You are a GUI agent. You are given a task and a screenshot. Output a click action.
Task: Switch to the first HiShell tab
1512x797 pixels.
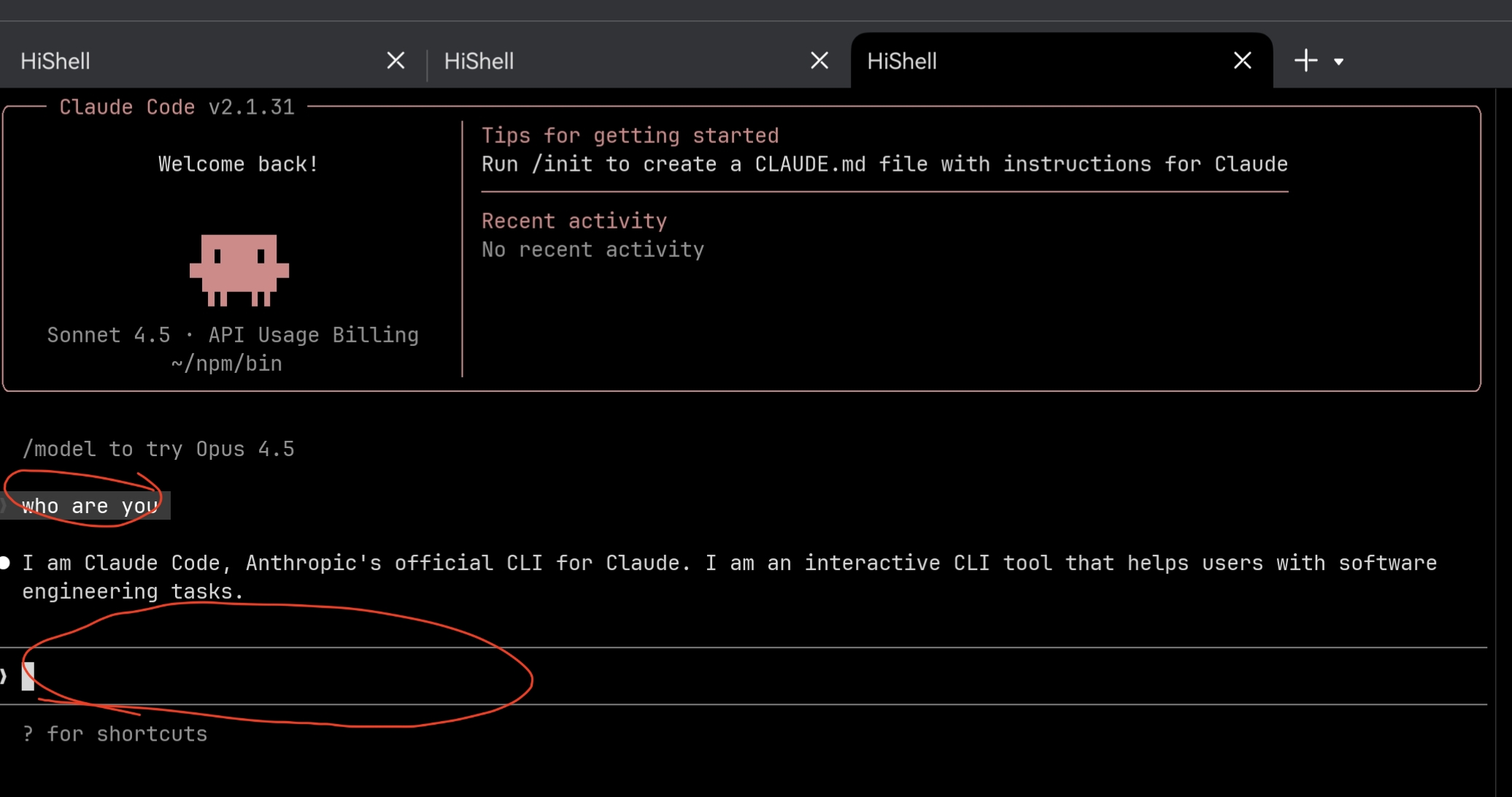pyautogui.click(x=55, y=61)
